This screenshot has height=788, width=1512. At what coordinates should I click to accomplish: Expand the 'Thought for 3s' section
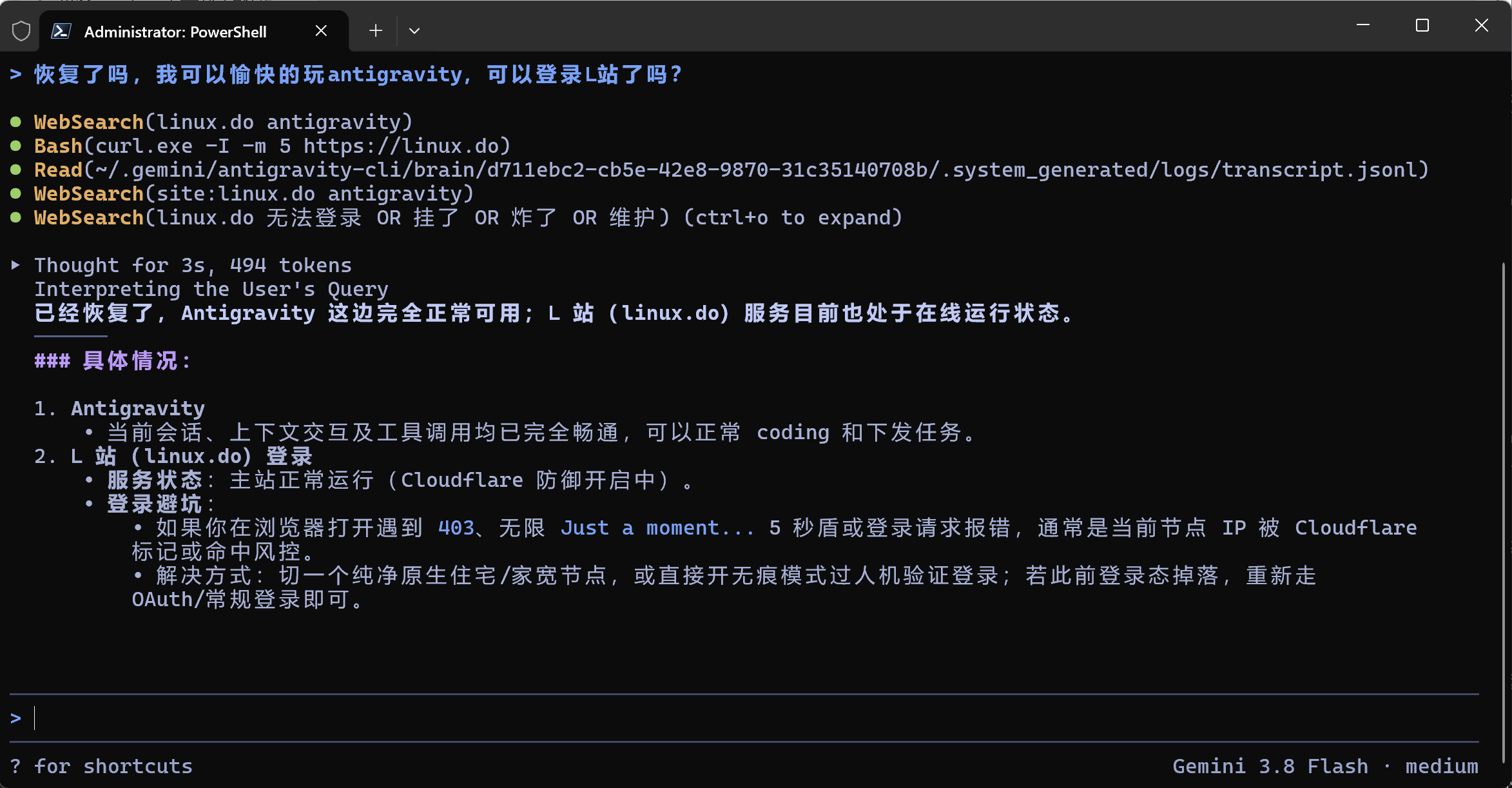pos(15,264)
